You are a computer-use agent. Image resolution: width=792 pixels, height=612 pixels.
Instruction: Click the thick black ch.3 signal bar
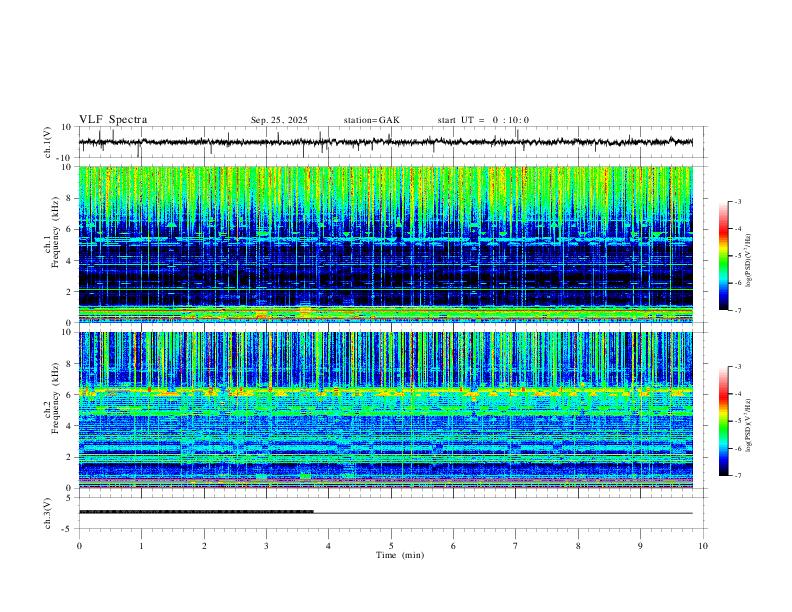196,512
